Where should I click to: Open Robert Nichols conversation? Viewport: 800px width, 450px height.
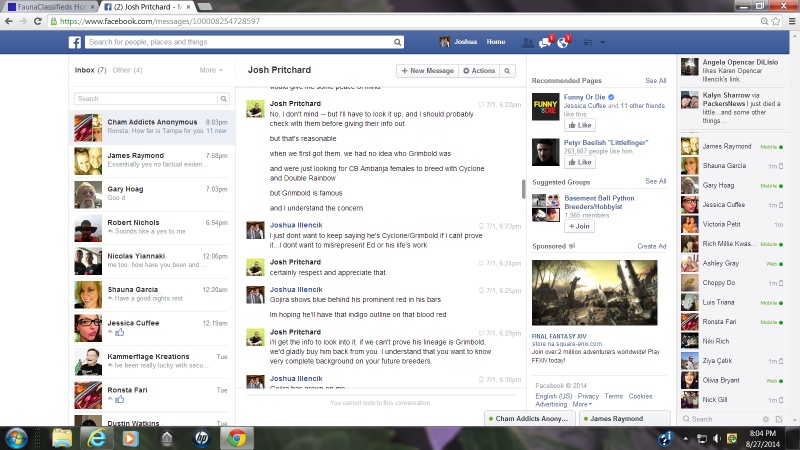pos(152,228)
